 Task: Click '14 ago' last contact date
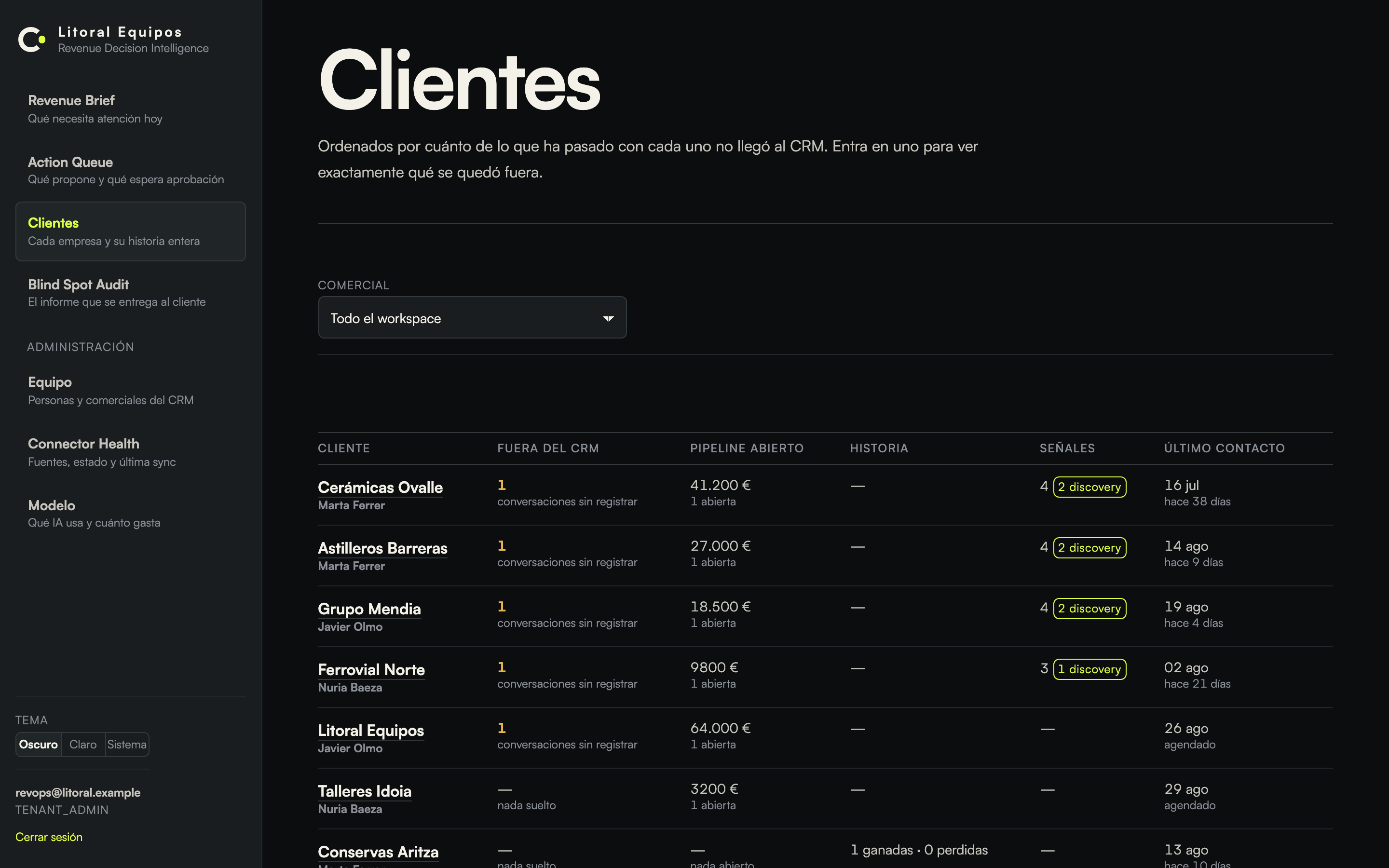[x=1186, y=546]
